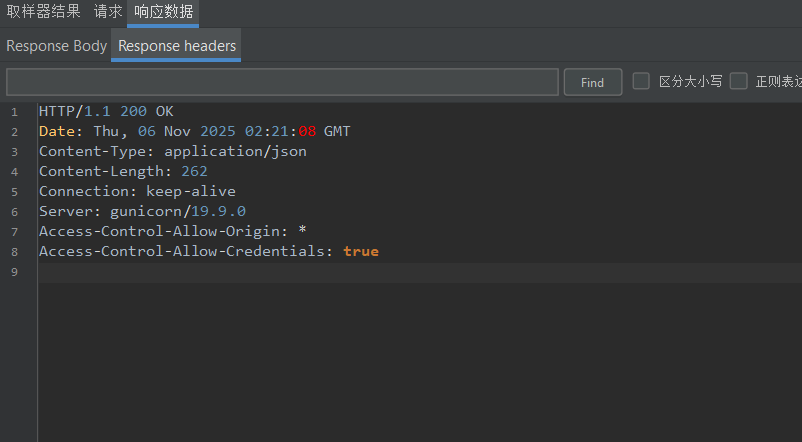
Task: Click line number 9 in the gutter
Action: tap(15, 272)
